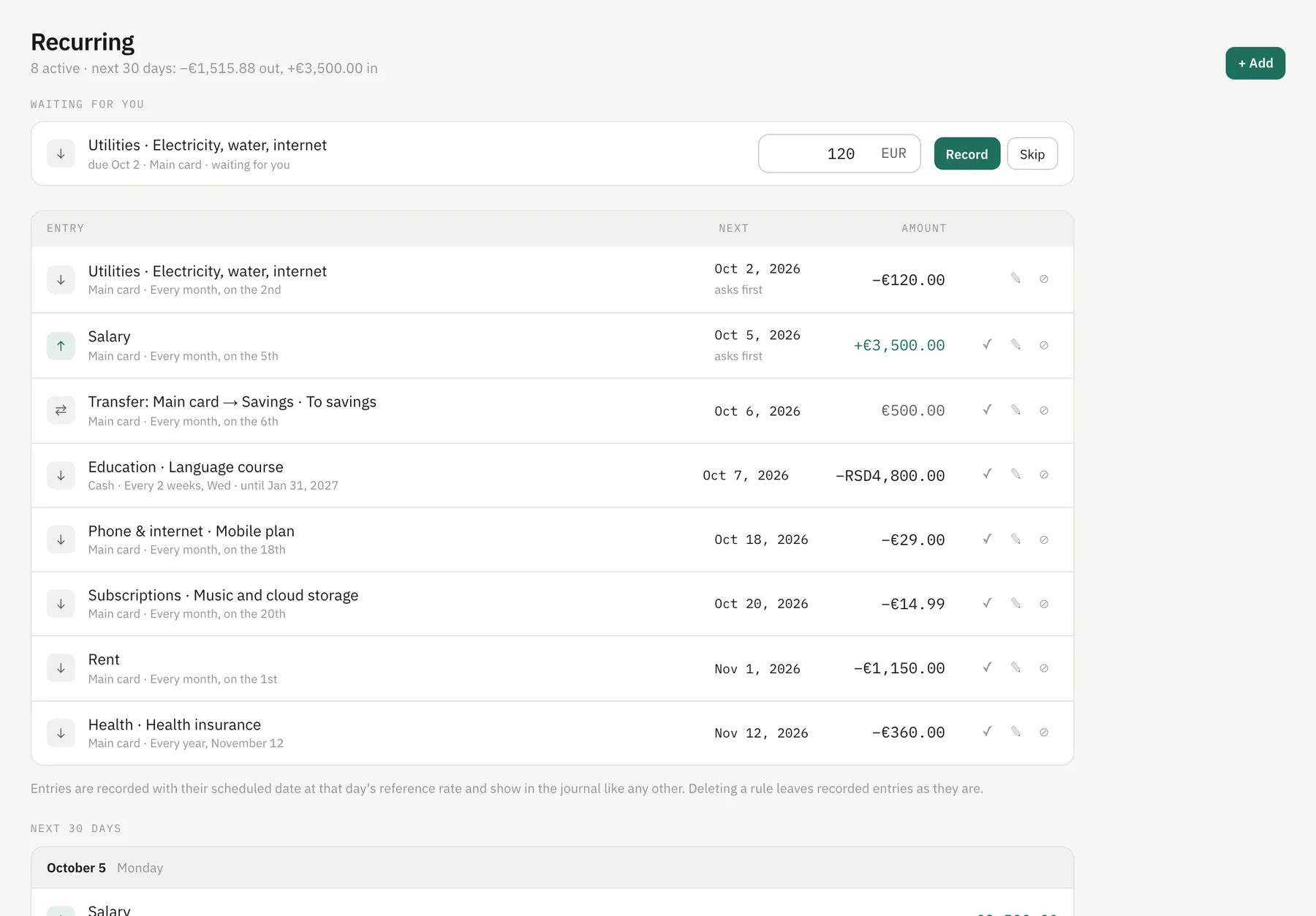Click the +€3,500.00 amount in the Salary row
The height and width of the screenshot is (916, 1316).
(899, 345)
